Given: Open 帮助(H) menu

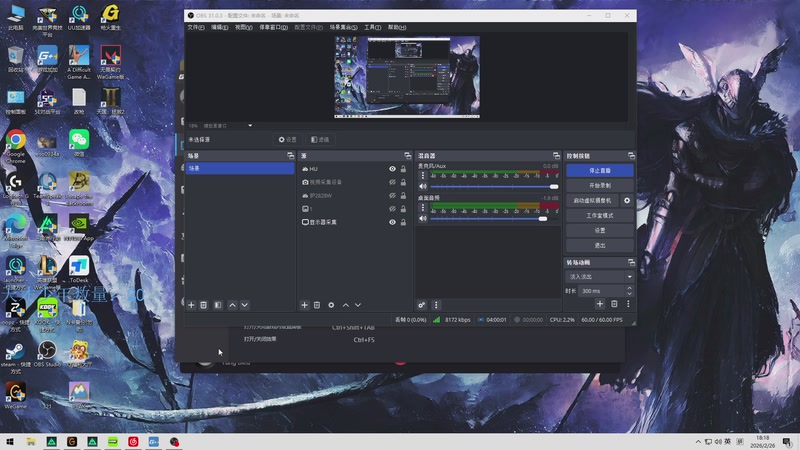Looking at the screenshot, I should [397, 27].
